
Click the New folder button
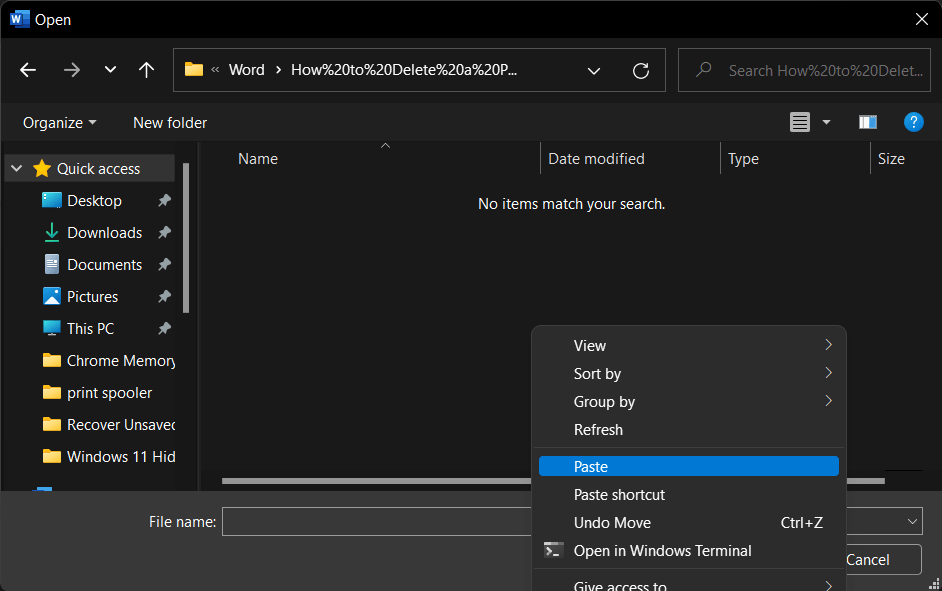pos(169,122)
